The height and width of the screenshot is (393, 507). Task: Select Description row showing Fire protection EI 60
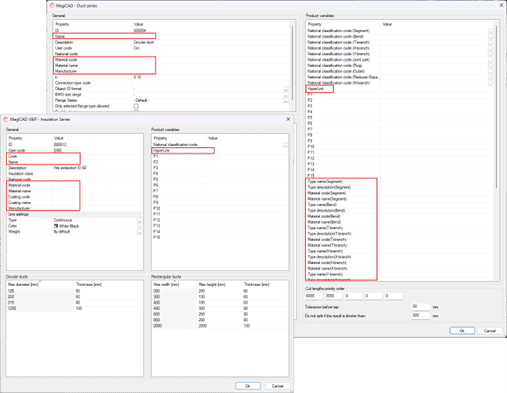tap(75, 168)
